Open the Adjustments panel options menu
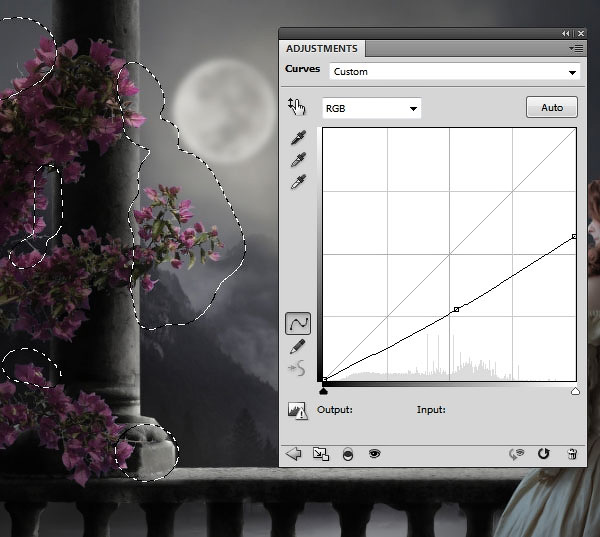The width and height of the screenshot is (600, 537). [576, 49]
